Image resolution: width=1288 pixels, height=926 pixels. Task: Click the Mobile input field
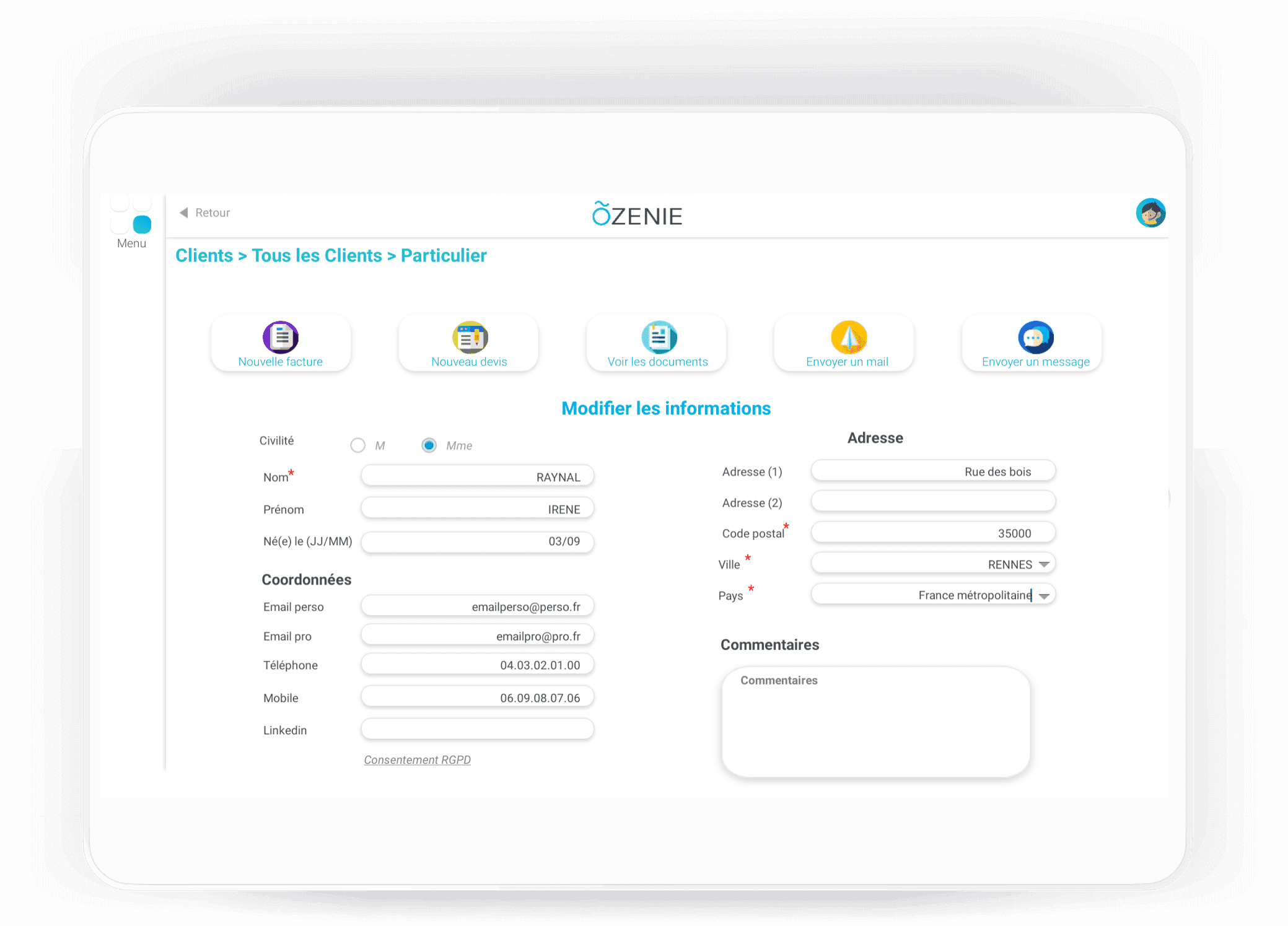tap(478, 697)
